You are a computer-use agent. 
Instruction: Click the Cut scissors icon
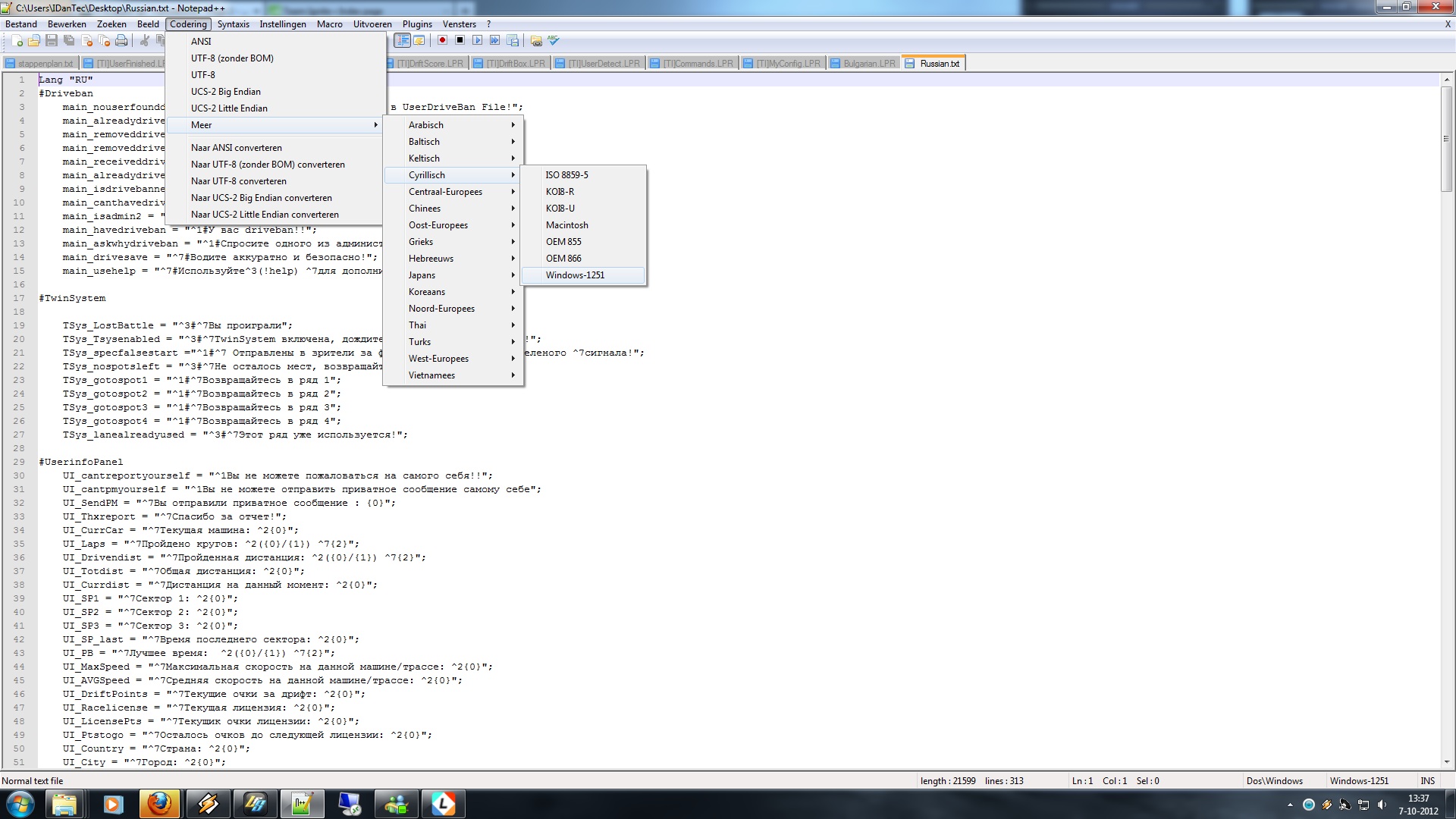(145, 41)
